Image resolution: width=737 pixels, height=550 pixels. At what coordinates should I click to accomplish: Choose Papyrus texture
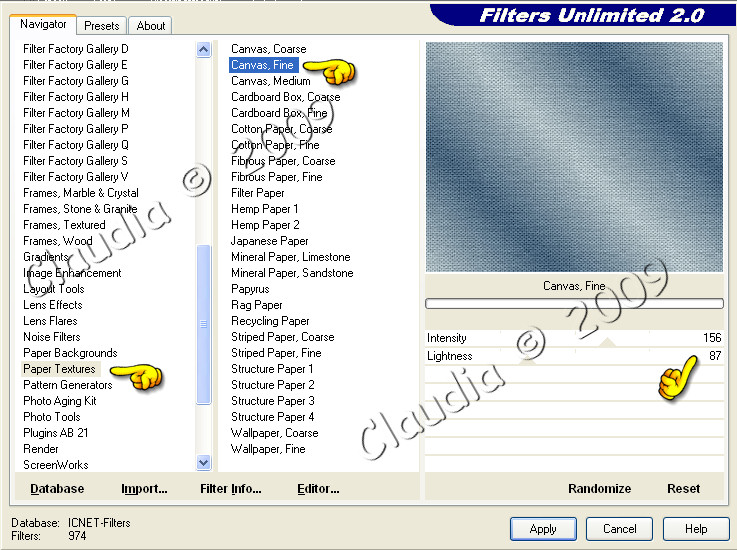click(x=250, y=289)
